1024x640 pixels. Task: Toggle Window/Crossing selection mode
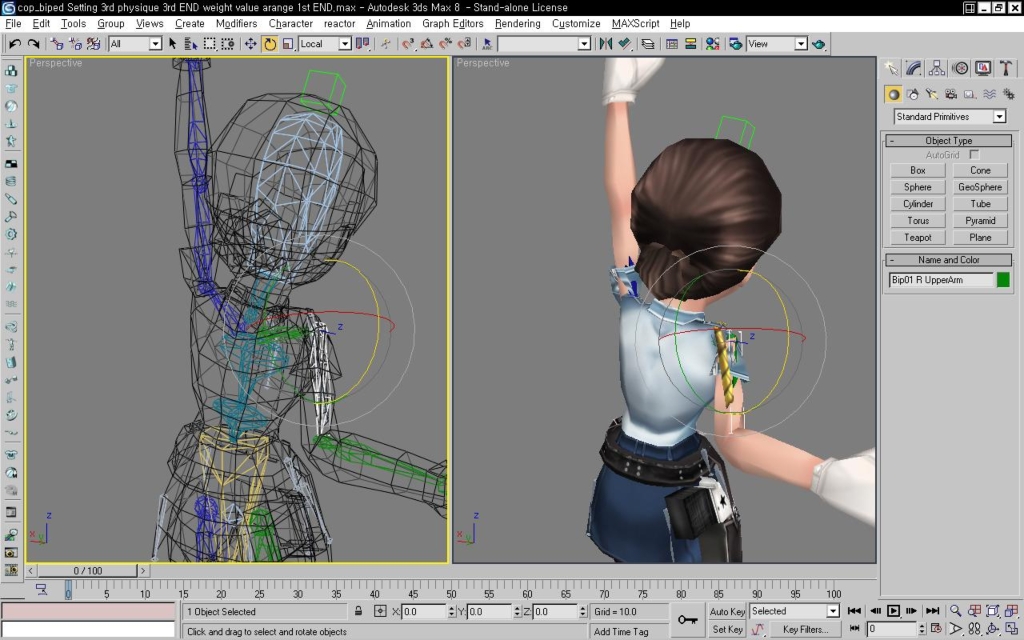click(227, 44)
